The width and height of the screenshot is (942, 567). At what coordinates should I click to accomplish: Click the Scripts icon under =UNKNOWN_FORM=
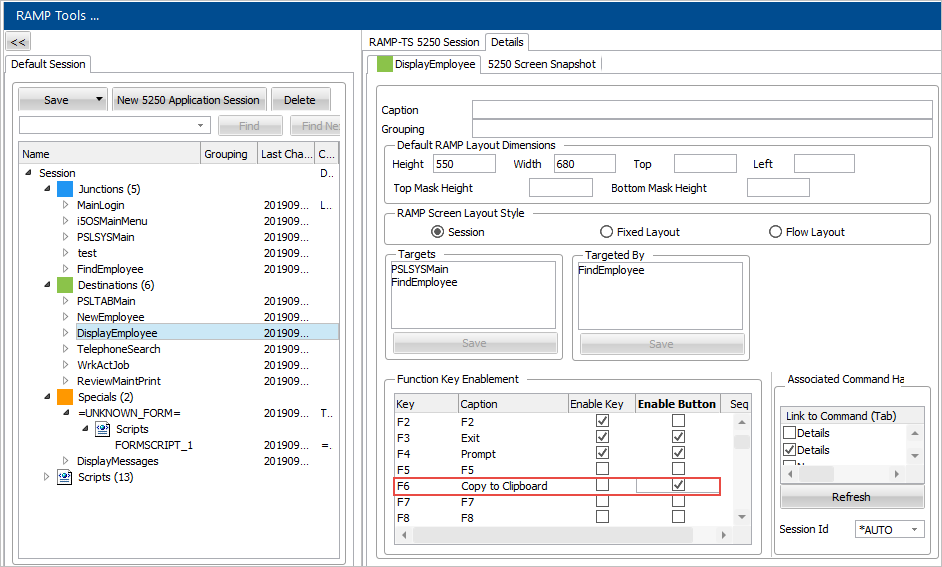[102, 429]
